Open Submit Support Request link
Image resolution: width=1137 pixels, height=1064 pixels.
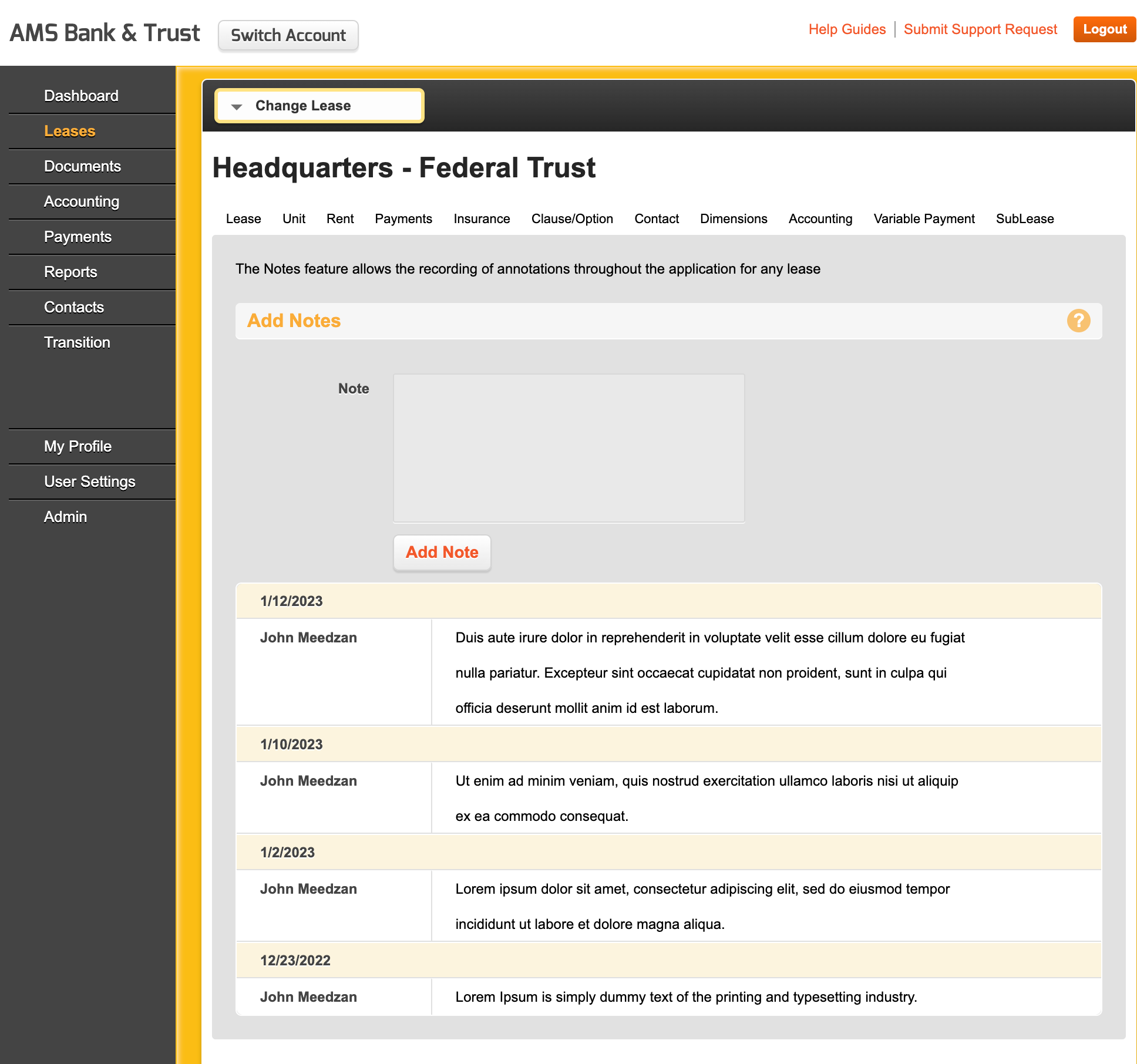[980, 29]
